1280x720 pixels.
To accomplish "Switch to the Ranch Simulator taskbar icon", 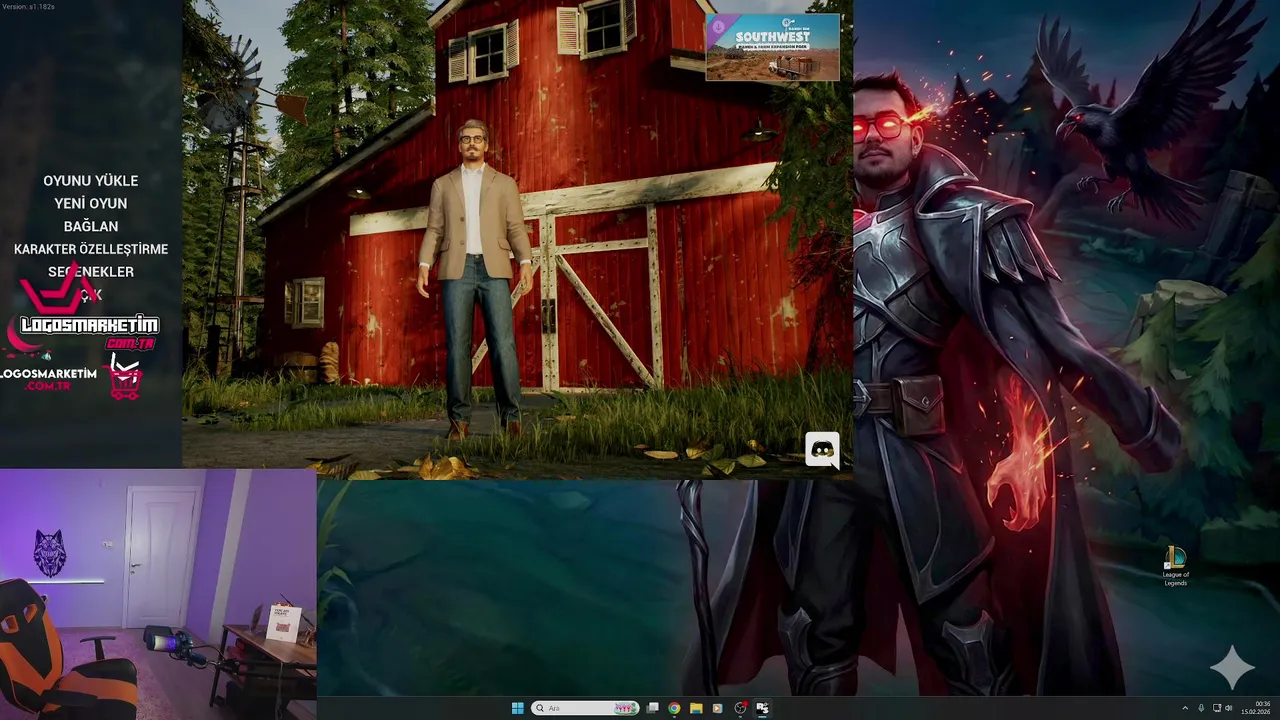I will [762, 708].
